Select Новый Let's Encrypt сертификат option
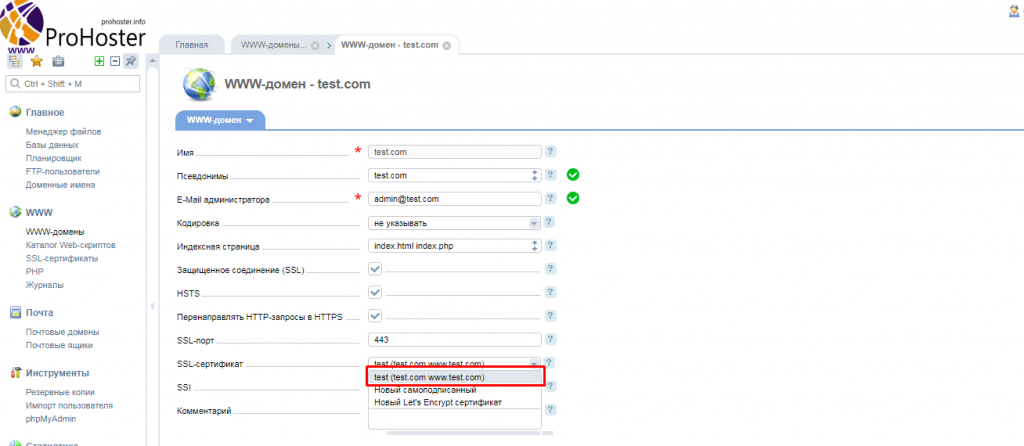Screen dimensions: 1024x446 tap(438, 402)
